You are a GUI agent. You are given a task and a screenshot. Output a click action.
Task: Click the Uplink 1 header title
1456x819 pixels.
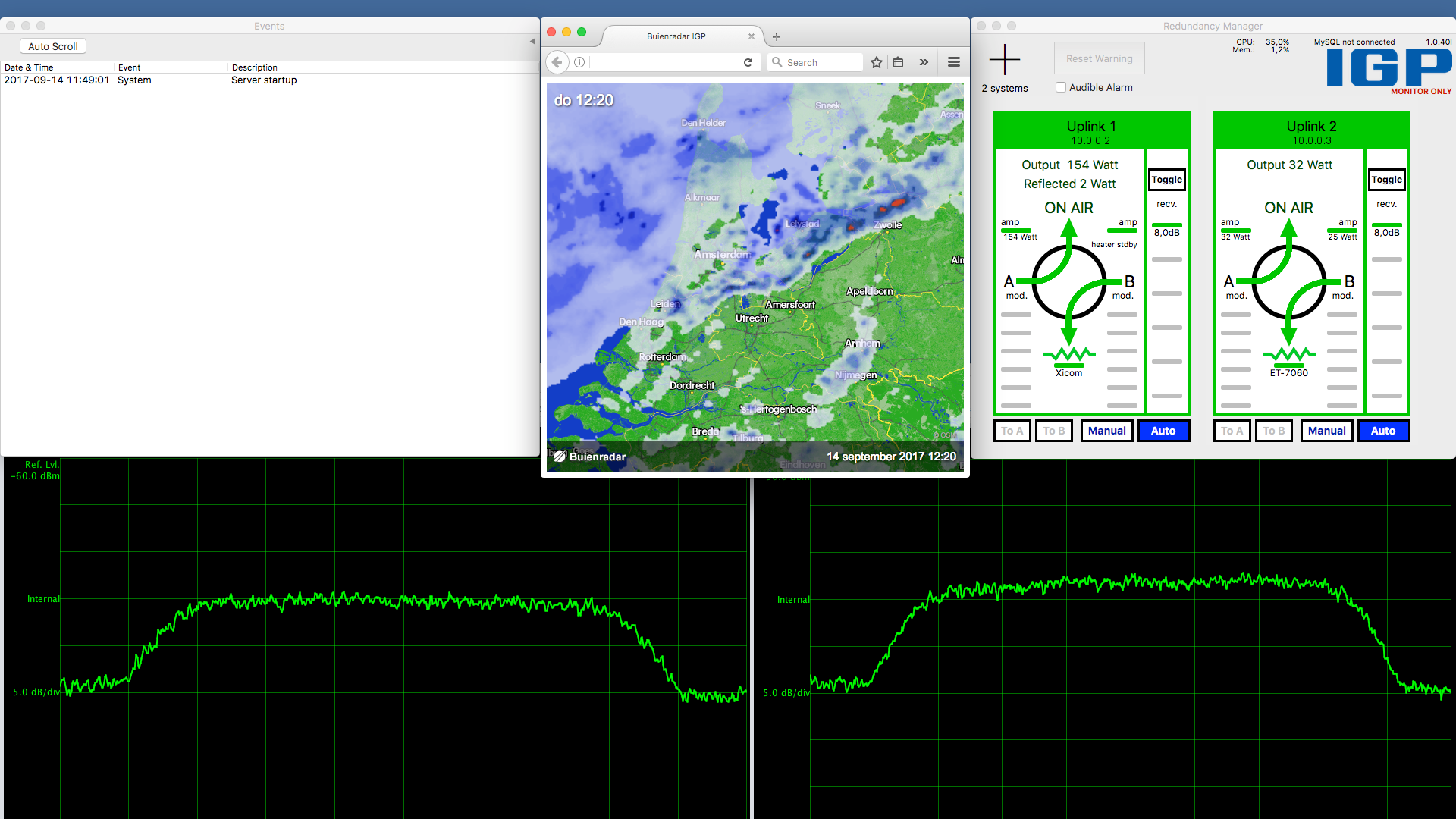[x=1091, y=127]
